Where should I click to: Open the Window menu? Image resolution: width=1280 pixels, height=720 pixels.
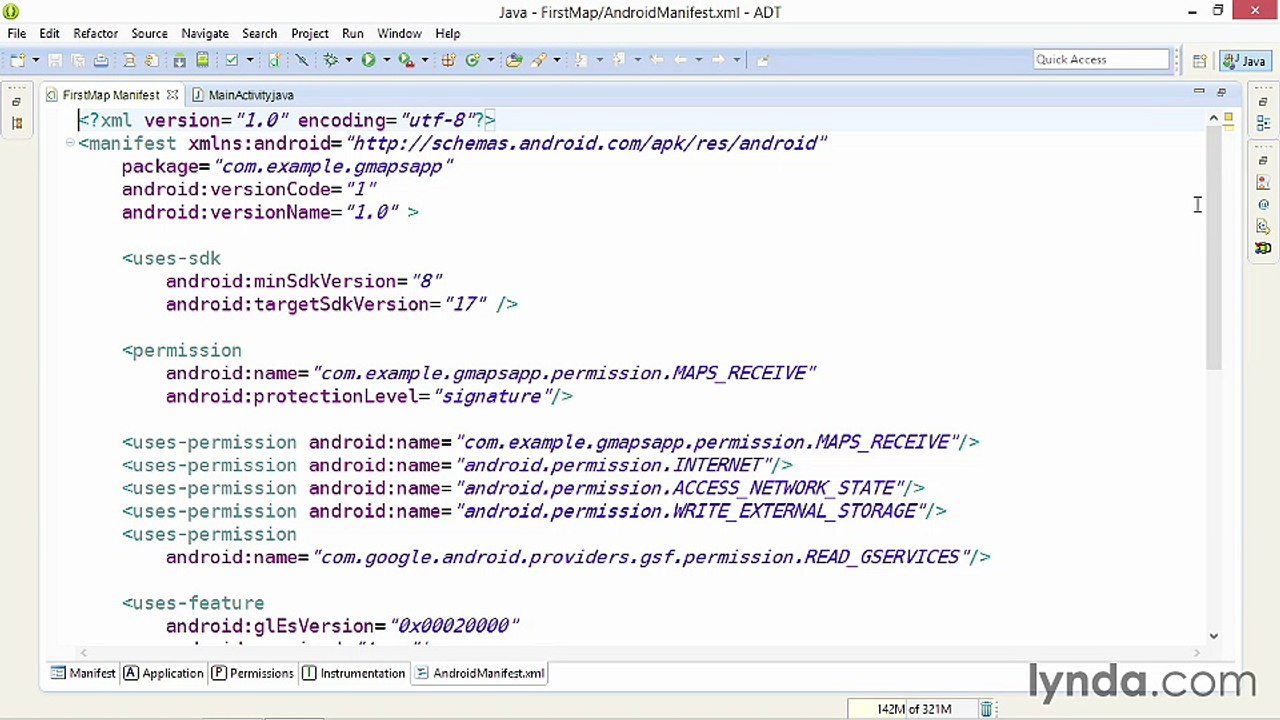click(x=399, y=33)
